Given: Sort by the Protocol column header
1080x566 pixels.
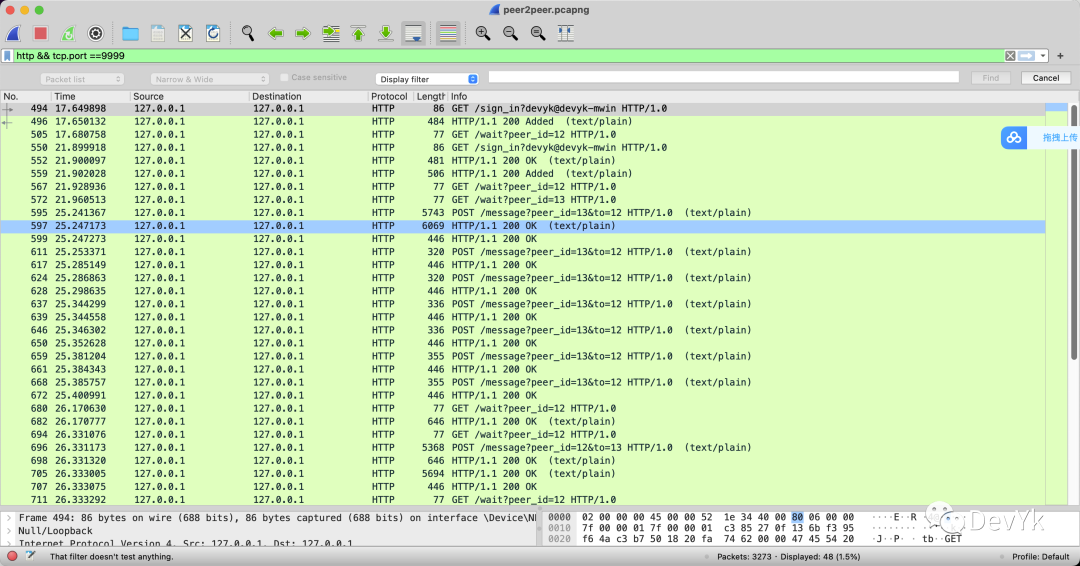Looking at the screenshot, I should pos(389,96).
